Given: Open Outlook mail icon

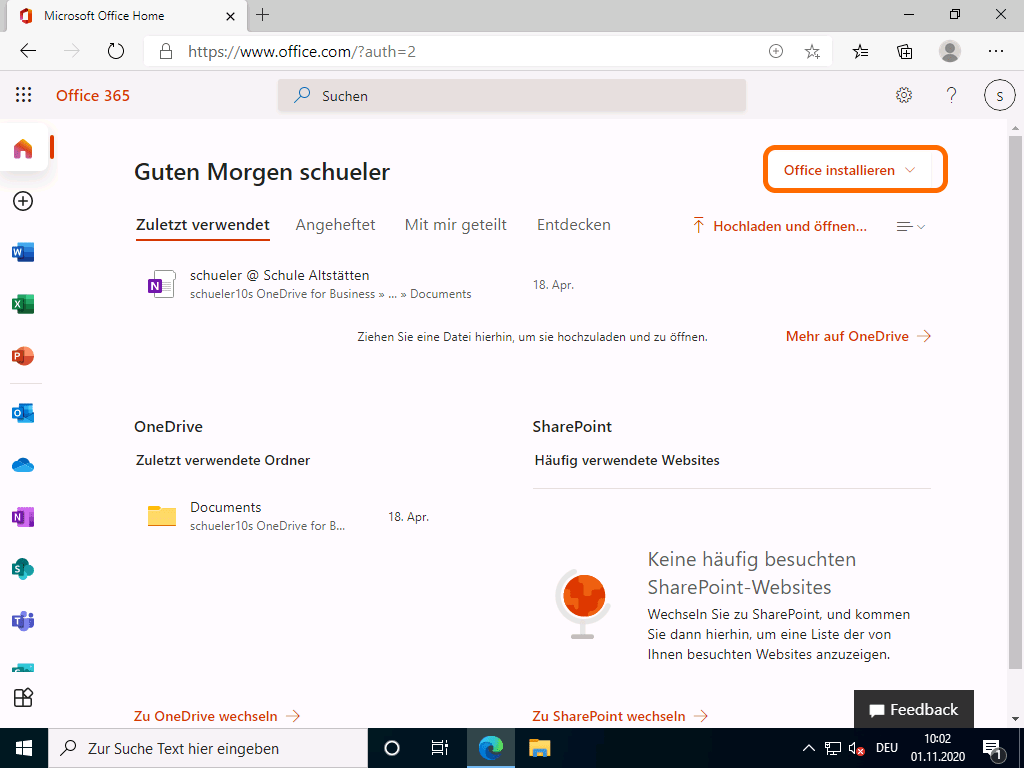Looking at the screenshot, I should 22,413.
